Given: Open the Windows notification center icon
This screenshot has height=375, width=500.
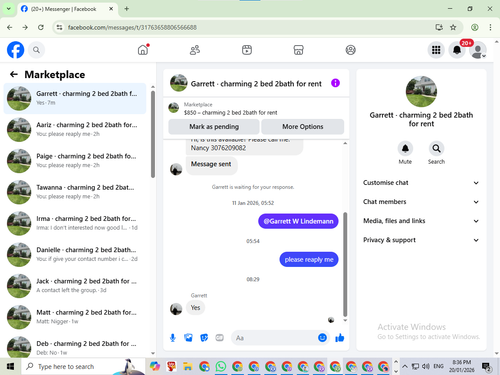Looking at the screenshot, I should [486, 367].
